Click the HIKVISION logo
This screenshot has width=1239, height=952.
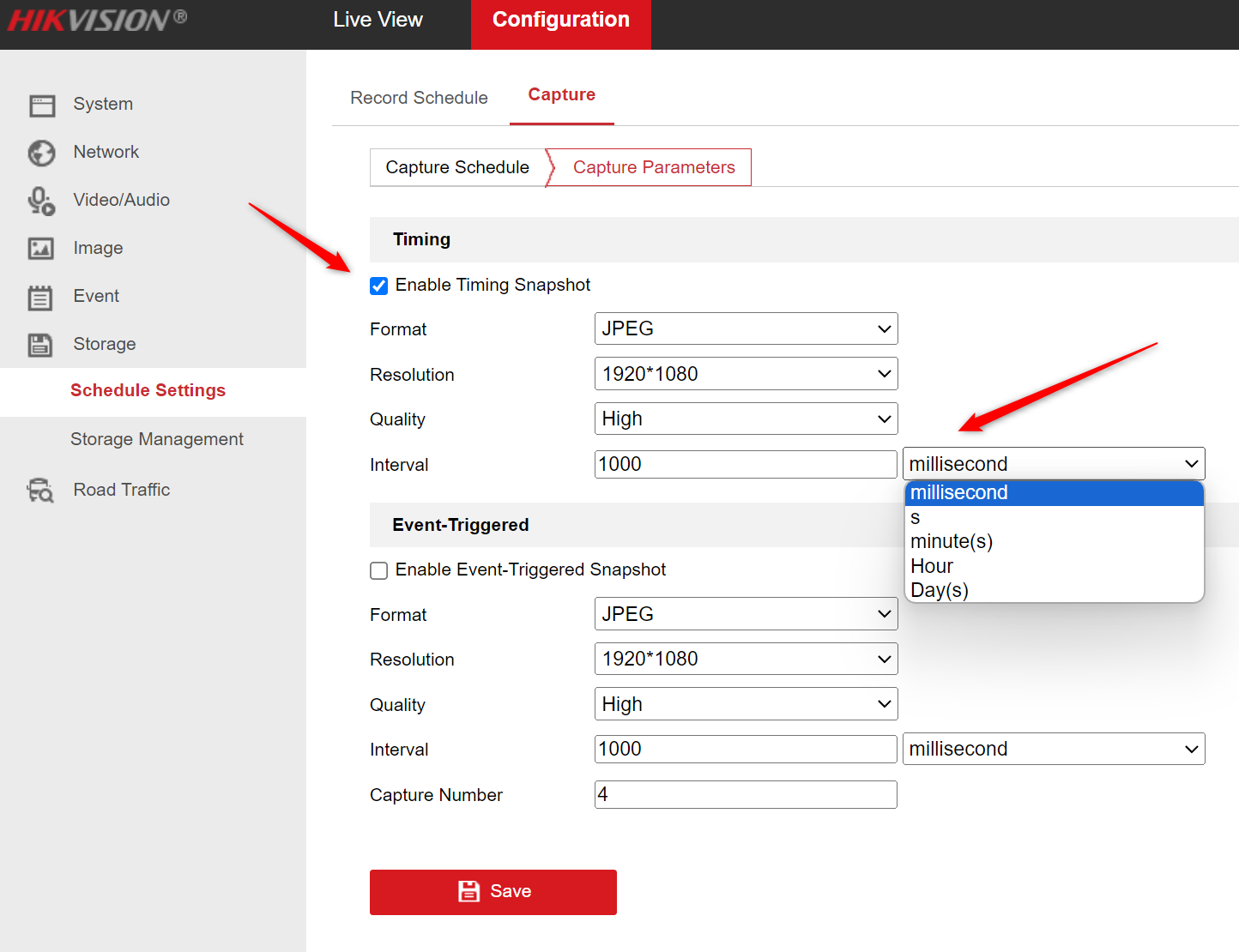pyautogui.click(x=94, y=19)
